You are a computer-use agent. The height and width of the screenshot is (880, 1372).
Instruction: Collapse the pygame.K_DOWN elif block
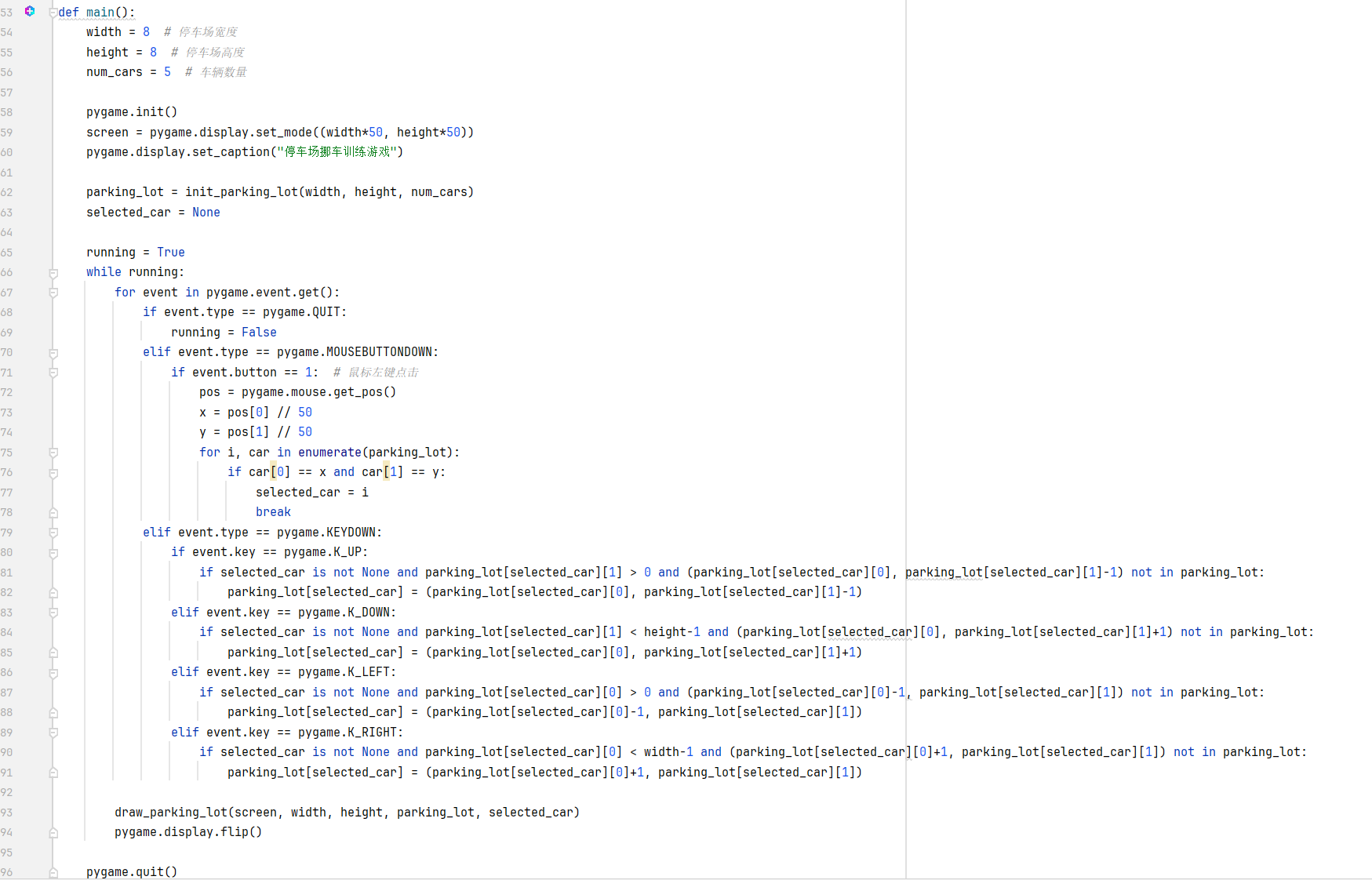point(53,613)
